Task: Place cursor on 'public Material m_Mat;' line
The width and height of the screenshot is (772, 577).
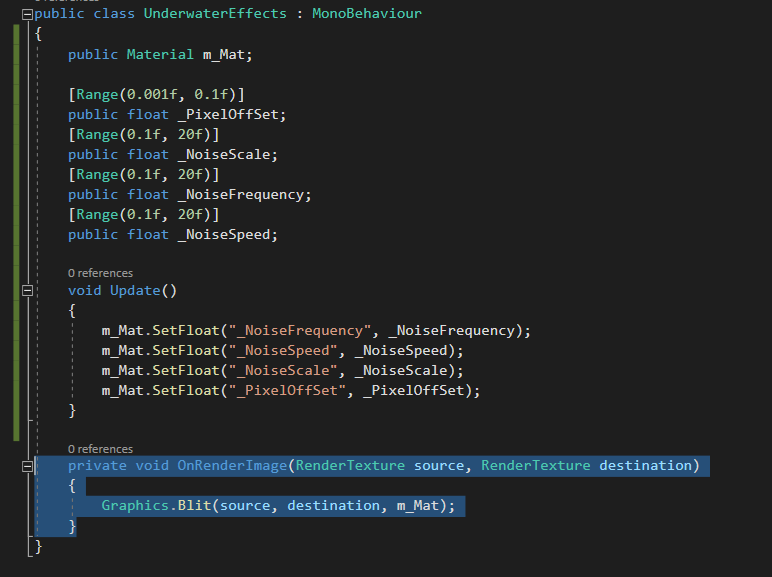Action: tap(160, 54)
